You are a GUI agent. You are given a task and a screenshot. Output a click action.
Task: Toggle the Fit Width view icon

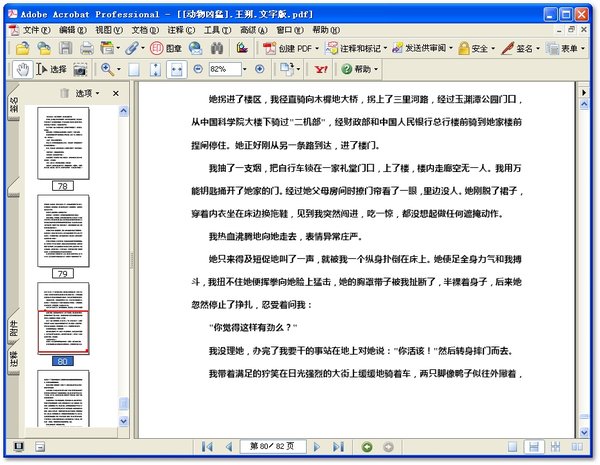pyautogui.click(x=176, y=70)
